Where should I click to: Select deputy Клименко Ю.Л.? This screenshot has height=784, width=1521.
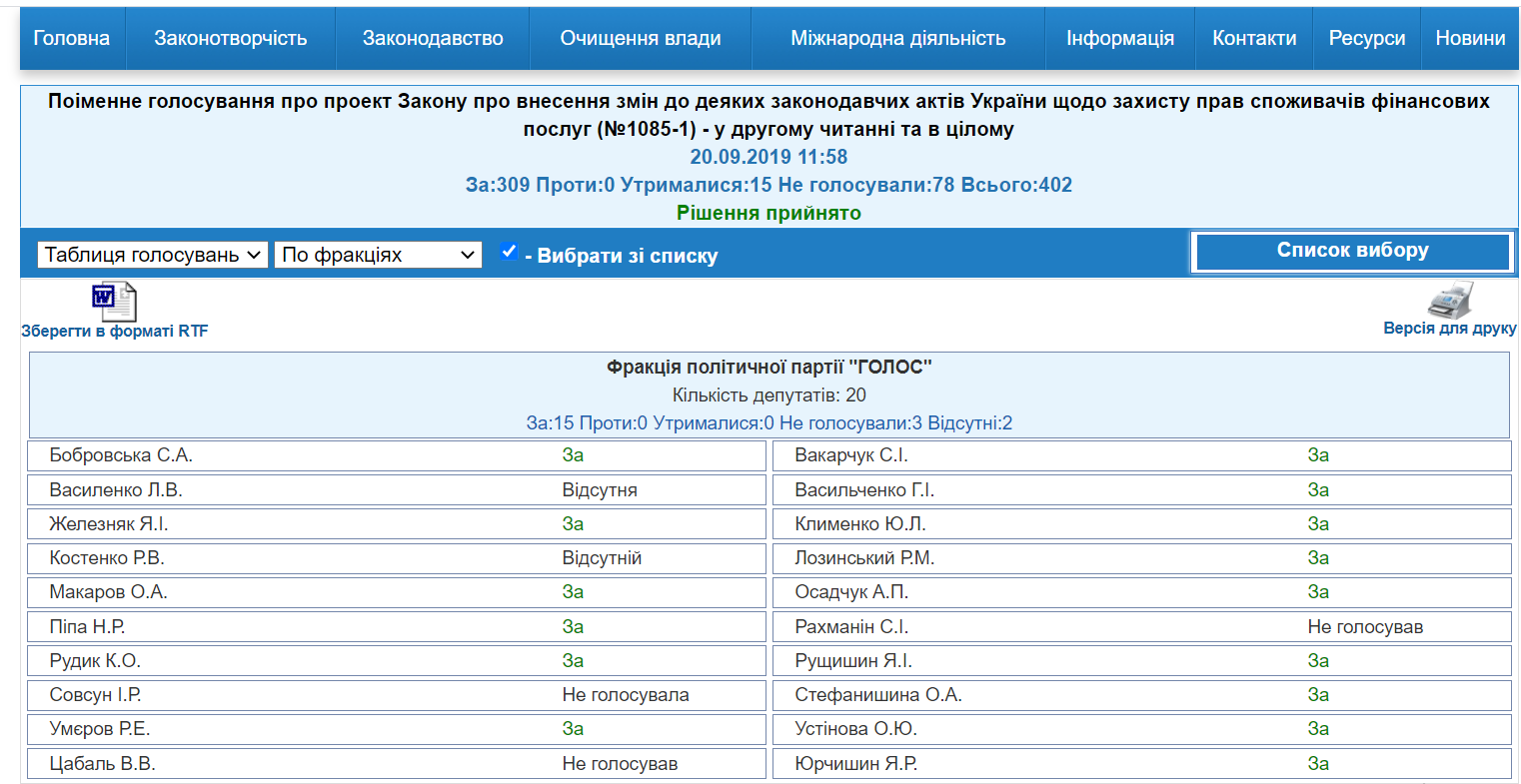pyautogui.click(x=860, y=524)
